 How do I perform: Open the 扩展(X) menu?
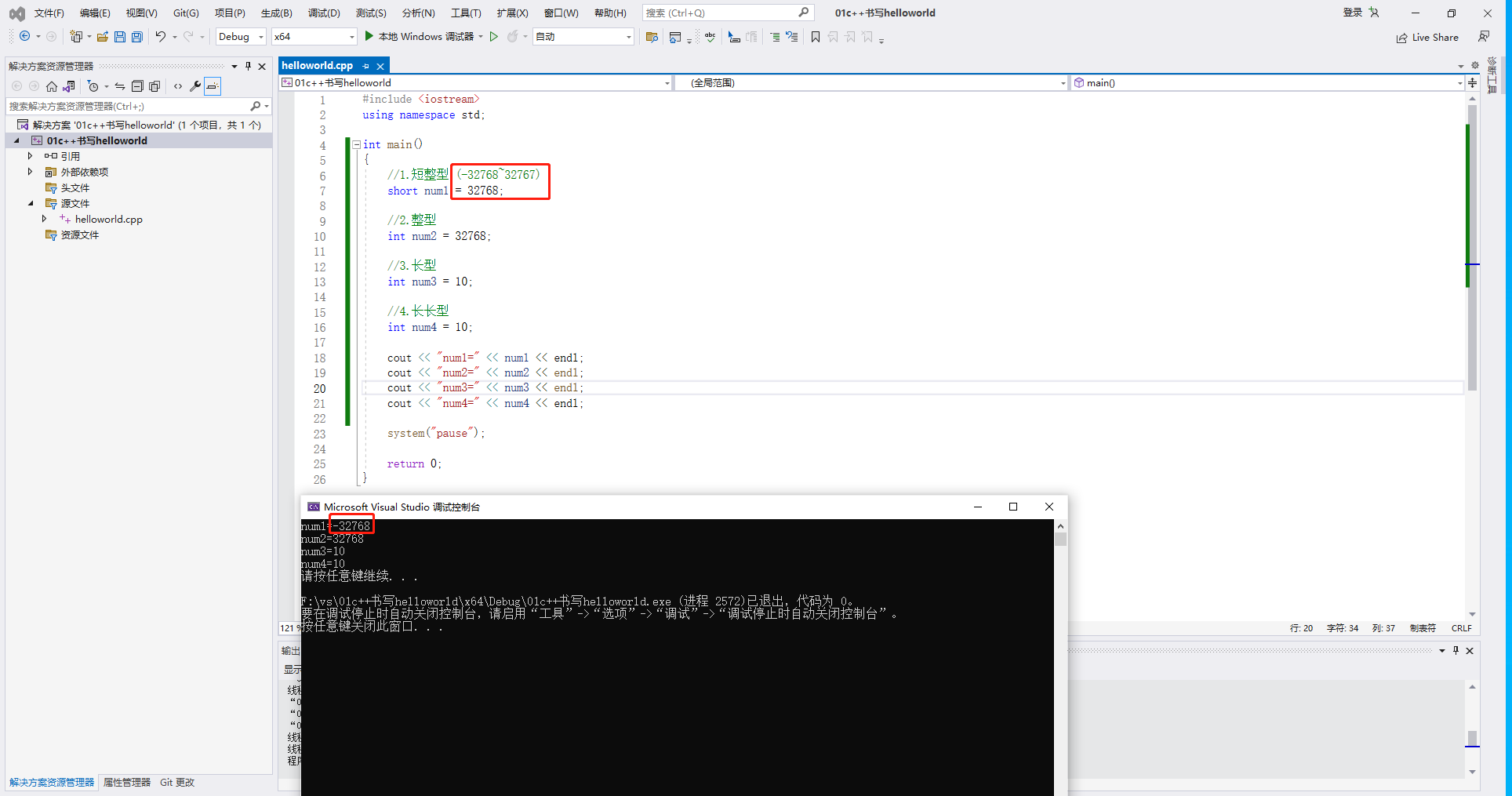(x=512, y=13)
